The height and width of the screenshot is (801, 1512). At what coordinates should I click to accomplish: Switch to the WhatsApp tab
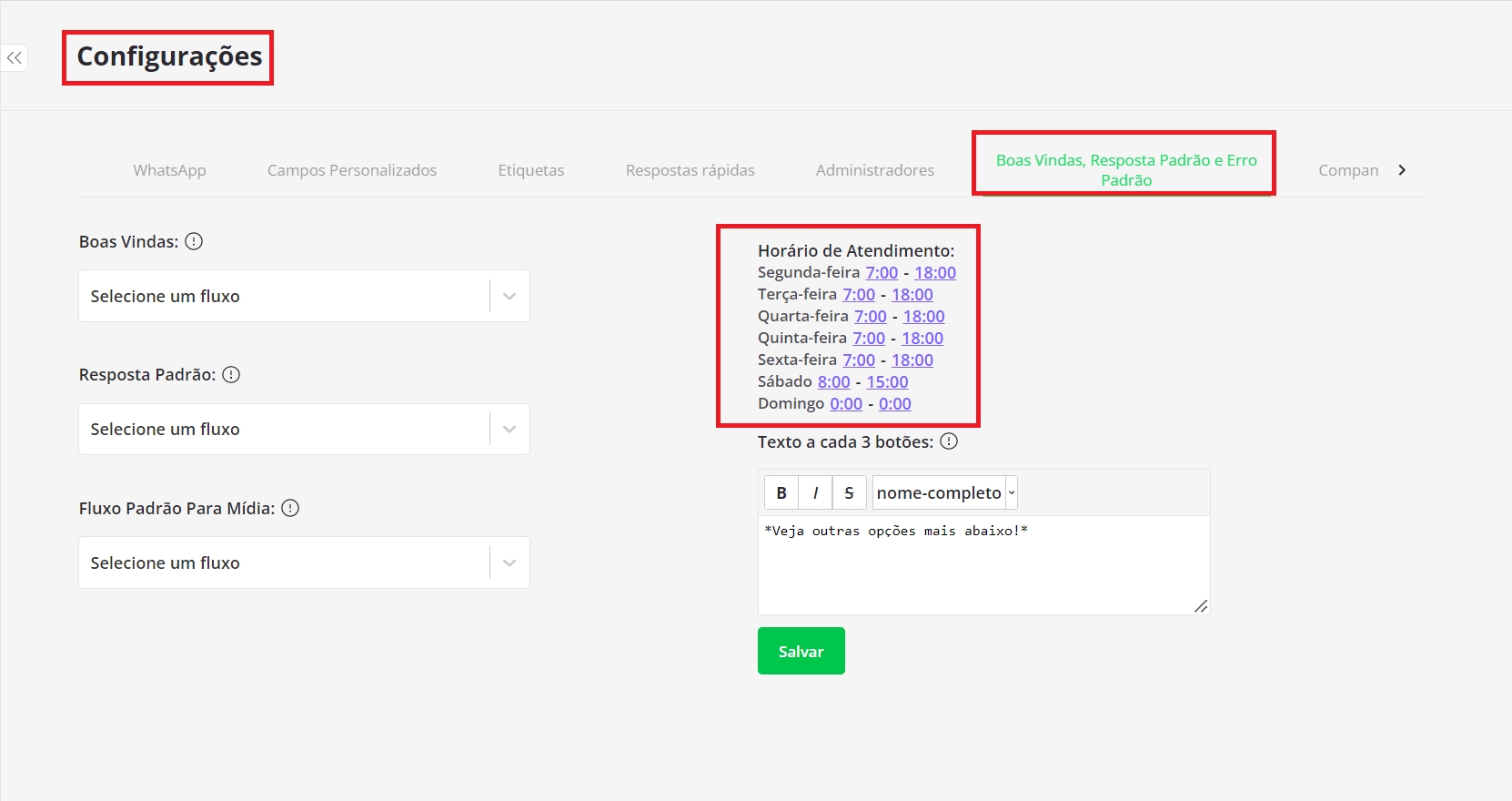[169, 170]
